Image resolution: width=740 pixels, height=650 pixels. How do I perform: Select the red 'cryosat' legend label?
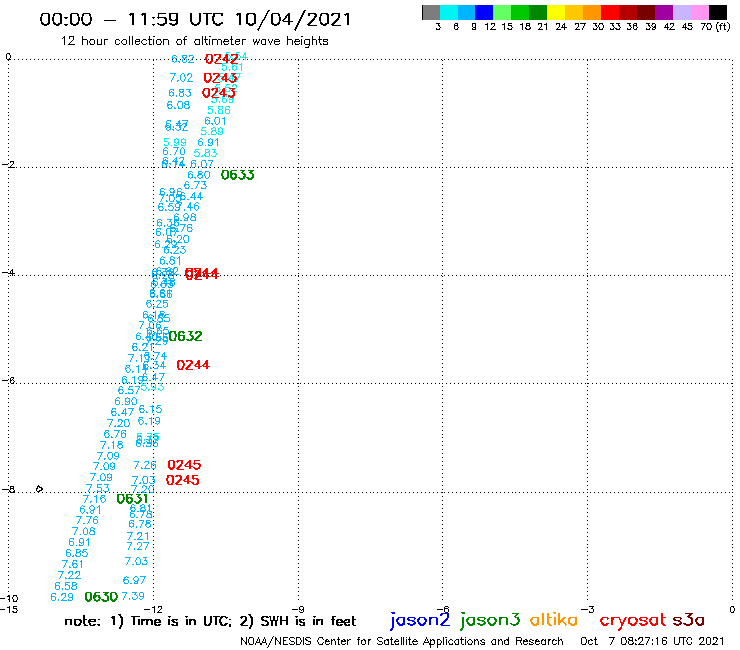[633, 619]
